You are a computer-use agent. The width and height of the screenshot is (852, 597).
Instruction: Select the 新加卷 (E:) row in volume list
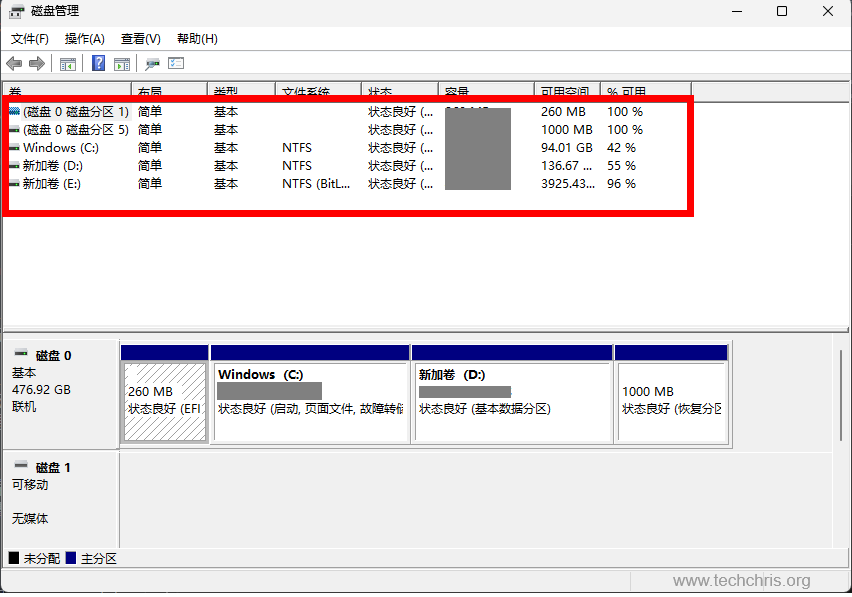pos(50,184)
